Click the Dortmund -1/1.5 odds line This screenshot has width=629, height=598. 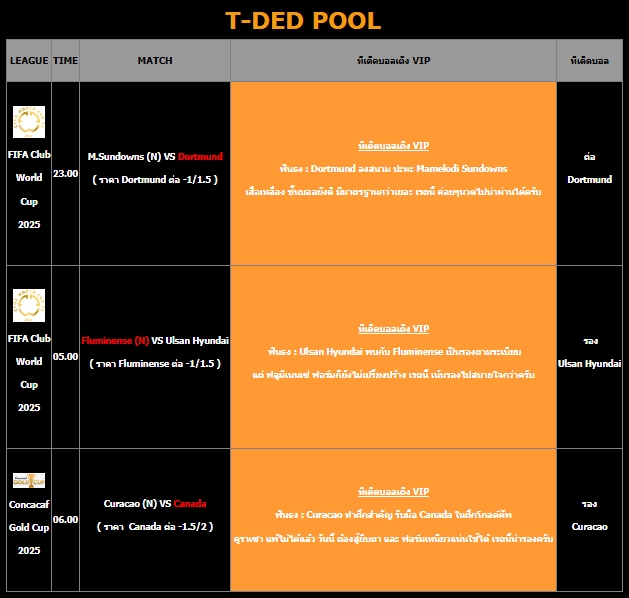click(155, 180)
